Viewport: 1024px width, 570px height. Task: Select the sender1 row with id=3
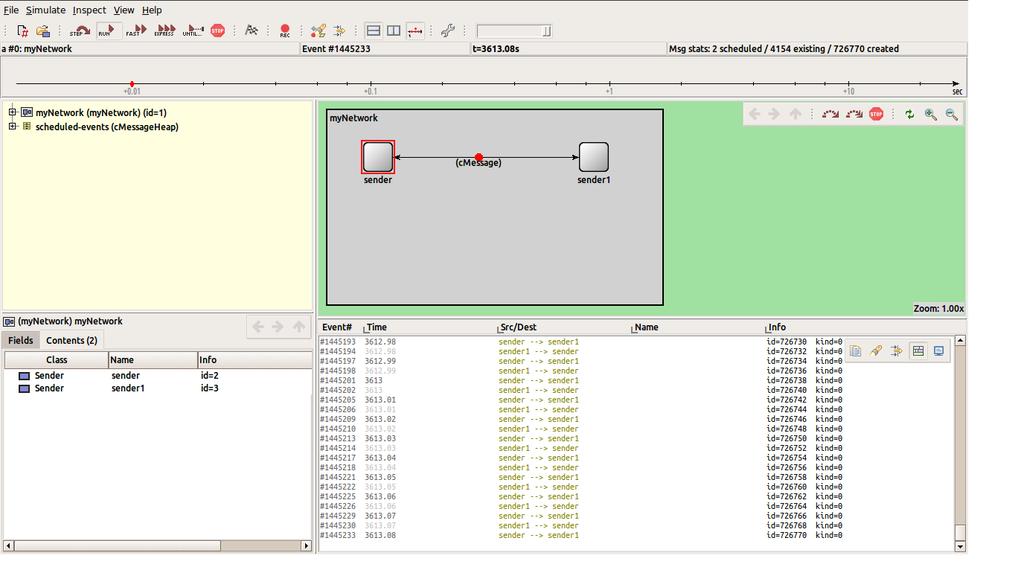(x=157, y=388)
